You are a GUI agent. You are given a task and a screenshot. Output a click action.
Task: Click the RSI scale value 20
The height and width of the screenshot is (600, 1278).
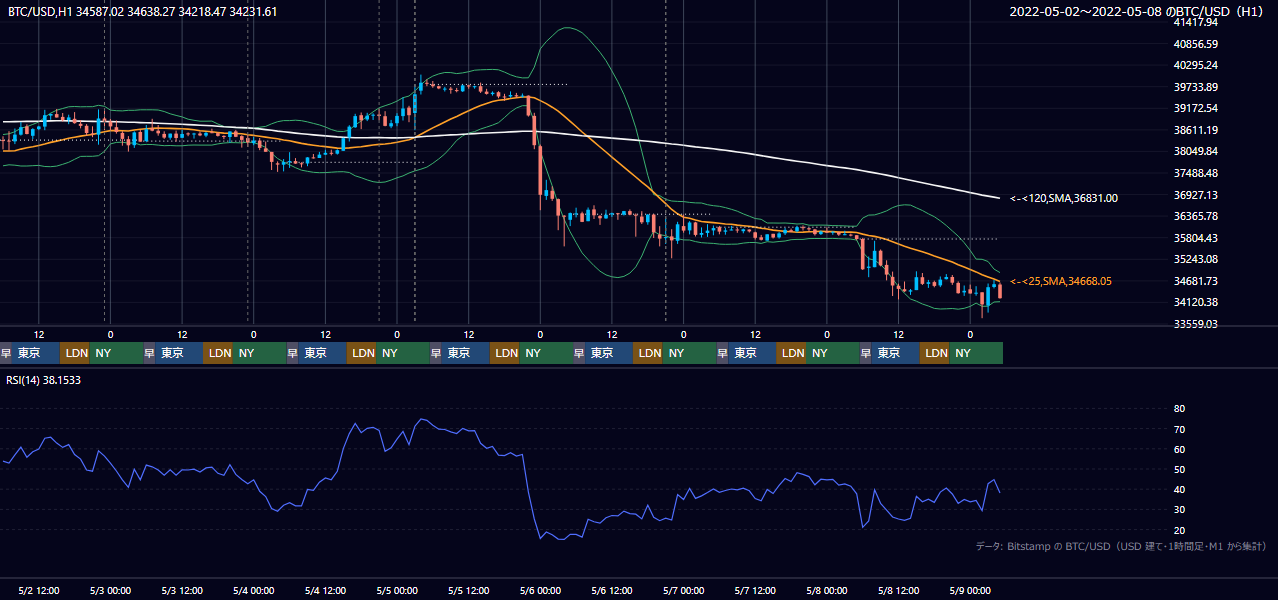[x=1179, y=530]
